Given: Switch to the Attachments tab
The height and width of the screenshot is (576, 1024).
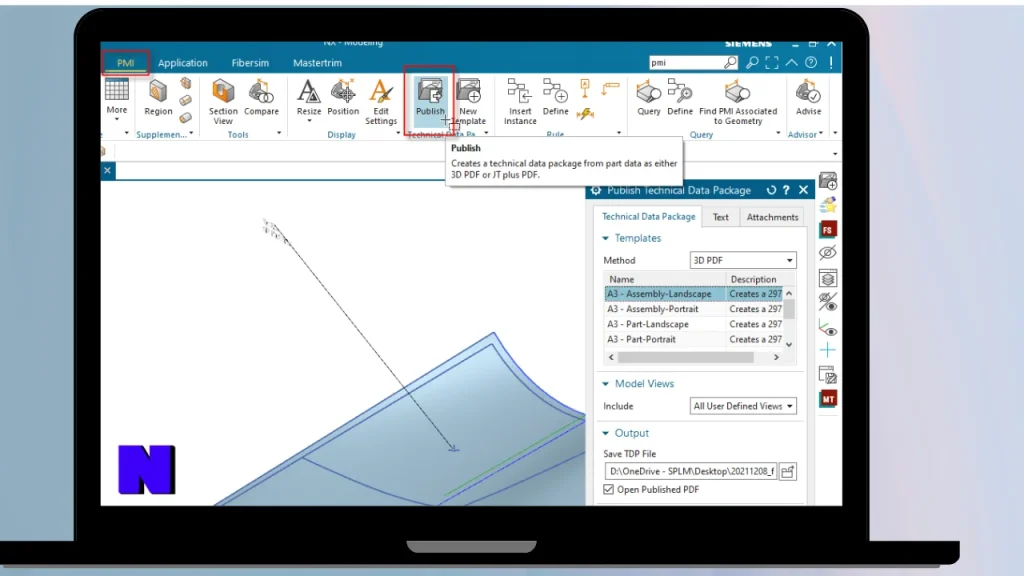Looking at the screenshot, I should pos(772,217).
